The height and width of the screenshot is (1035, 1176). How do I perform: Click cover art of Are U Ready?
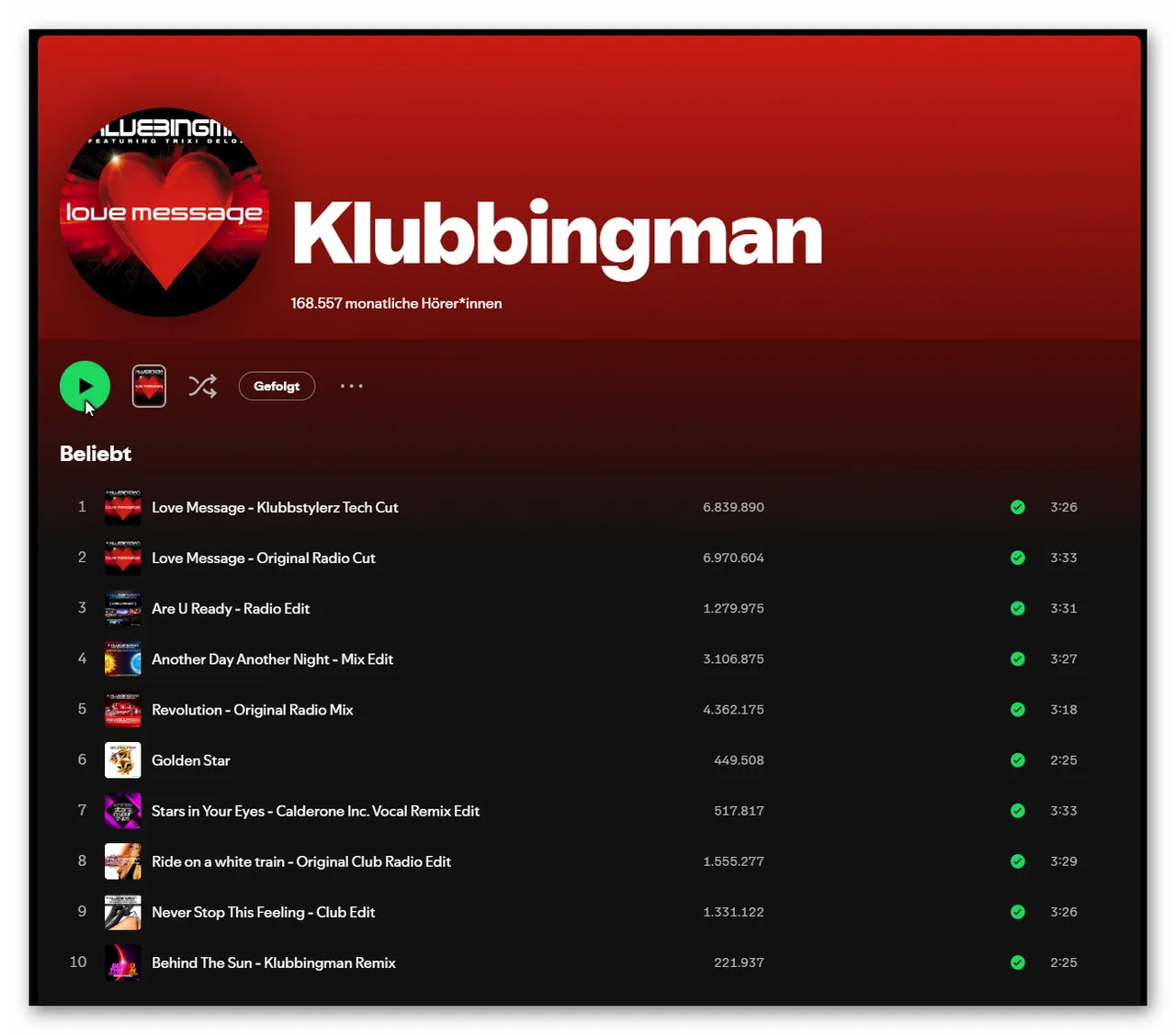[x=122, y=608]
